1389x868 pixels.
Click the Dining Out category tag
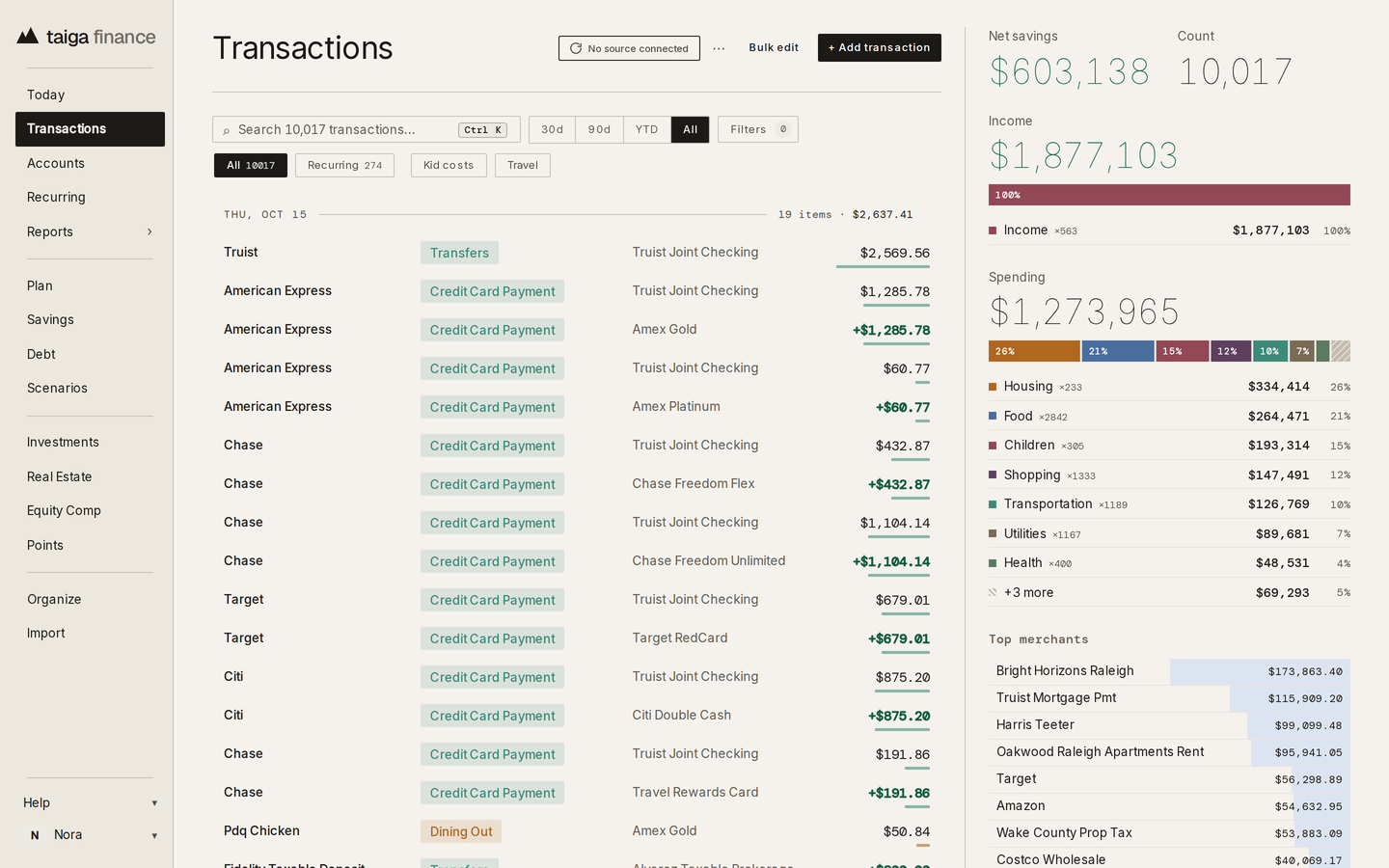(x=461, y=831)
